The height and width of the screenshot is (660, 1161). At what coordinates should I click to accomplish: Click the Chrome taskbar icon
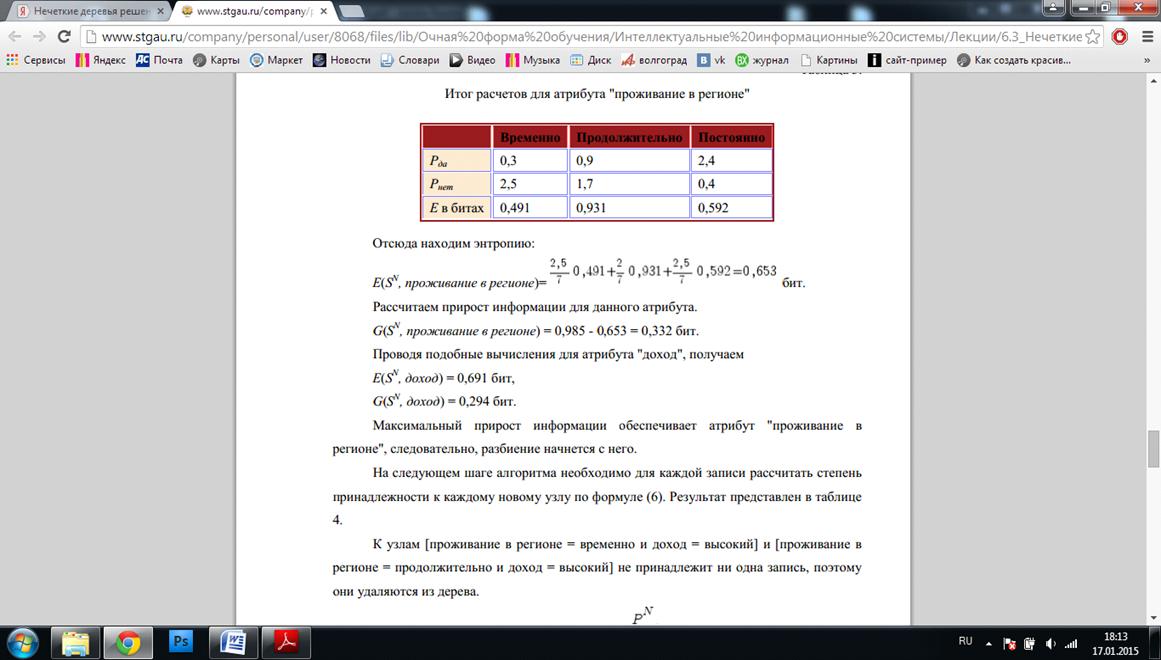[x=128, y=642]
